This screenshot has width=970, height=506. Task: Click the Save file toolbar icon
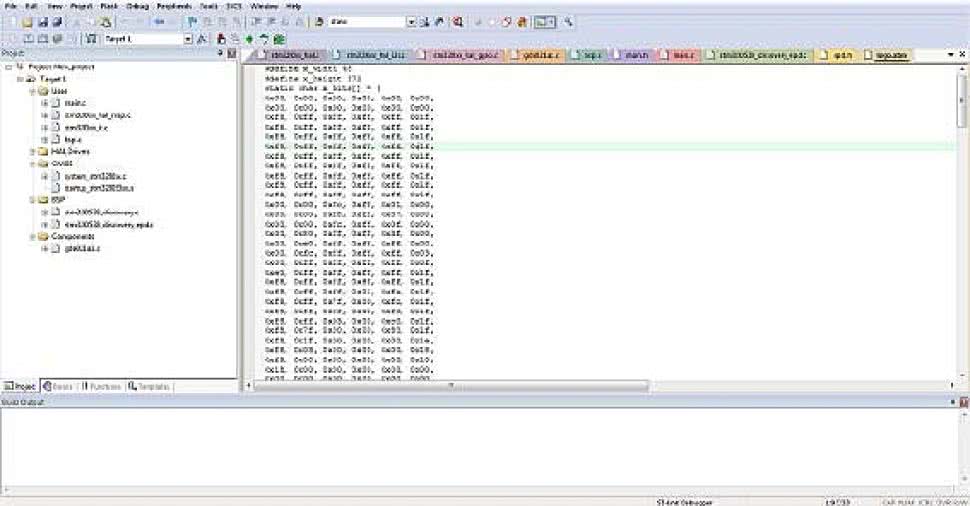pos(42,21)
